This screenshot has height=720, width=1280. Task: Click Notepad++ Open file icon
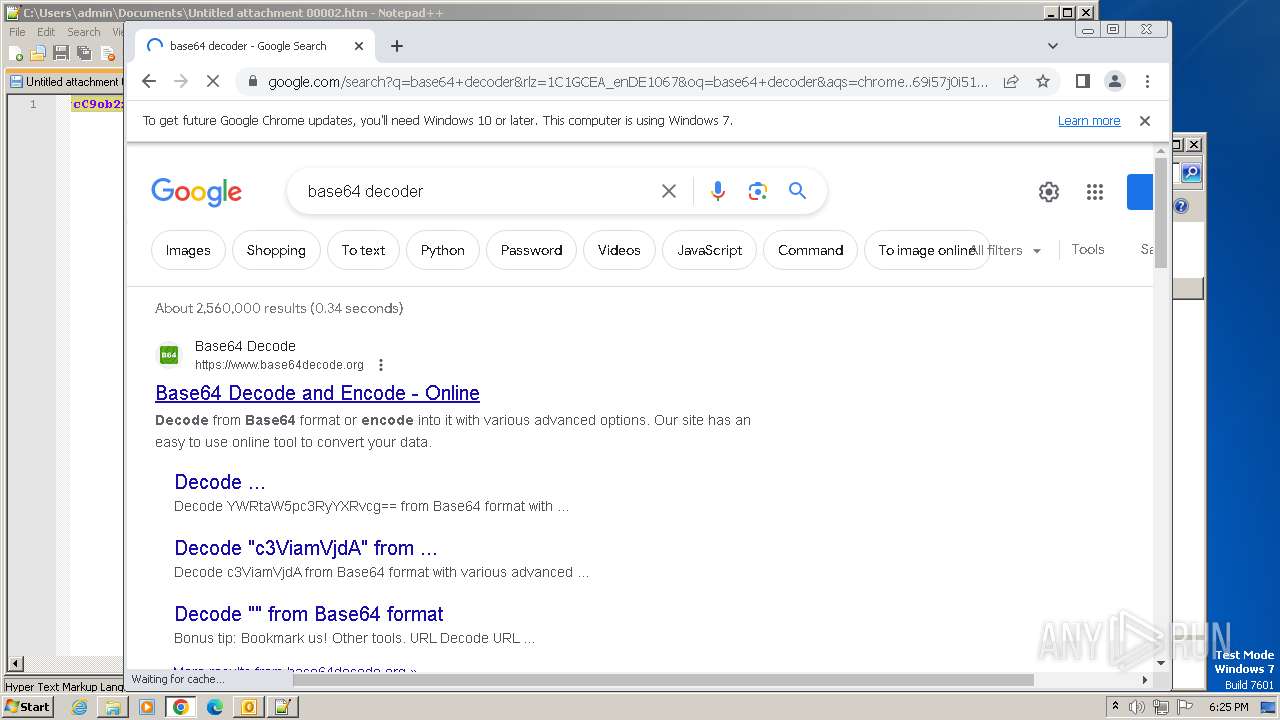click(x=38, y=53)
